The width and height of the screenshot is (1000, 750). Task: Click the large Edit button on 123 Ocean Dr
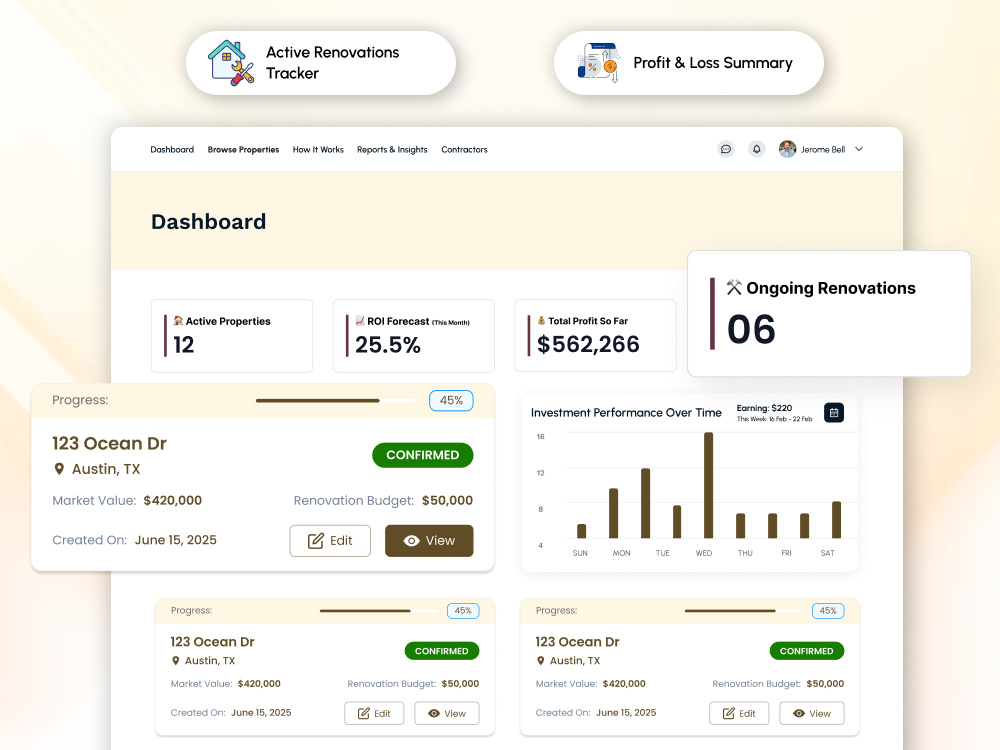click(330, 541)
